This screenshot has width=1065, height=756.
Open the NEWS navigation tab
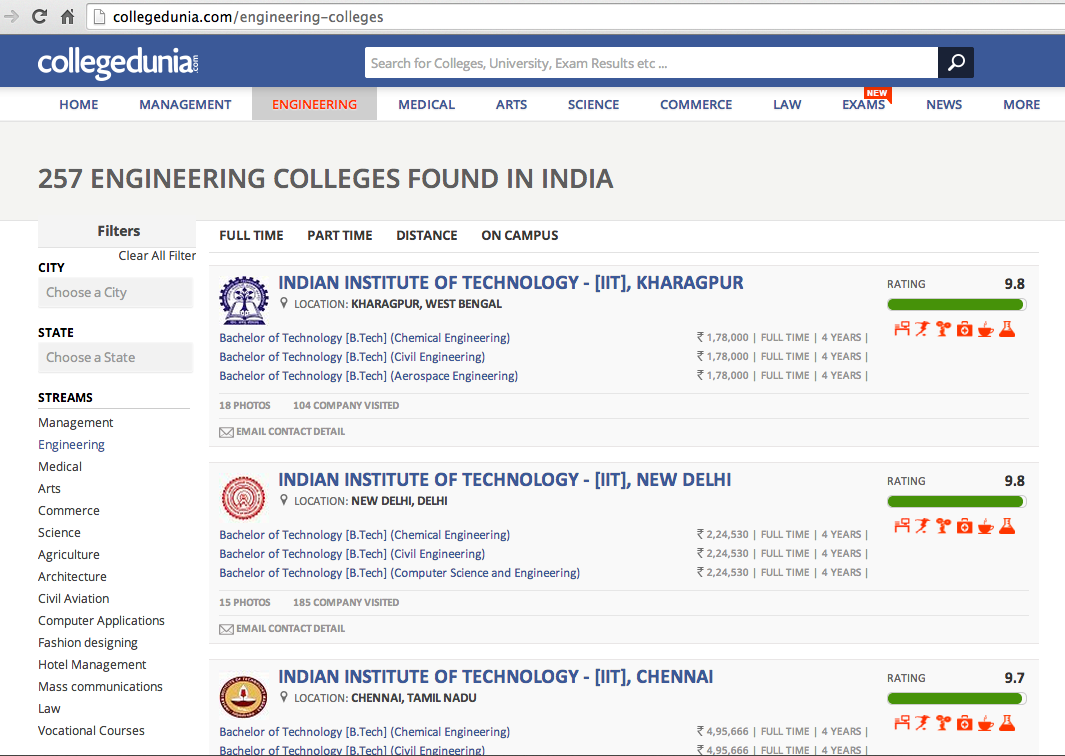click(x=944, y=105)
